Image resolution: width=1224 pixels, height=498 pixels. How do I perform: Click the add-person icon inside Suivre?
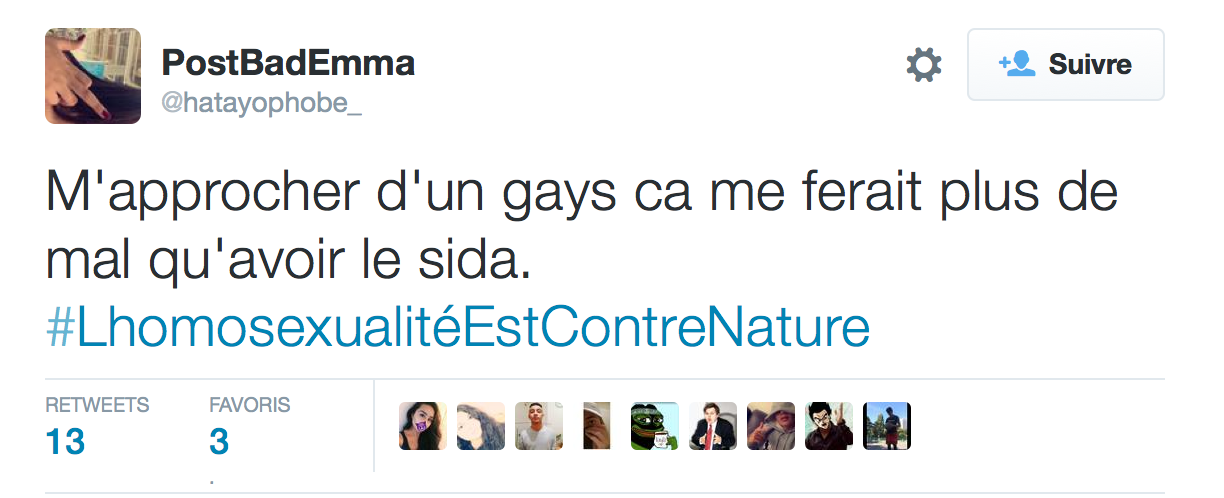pyautogui.click(x=1016, y=65)
